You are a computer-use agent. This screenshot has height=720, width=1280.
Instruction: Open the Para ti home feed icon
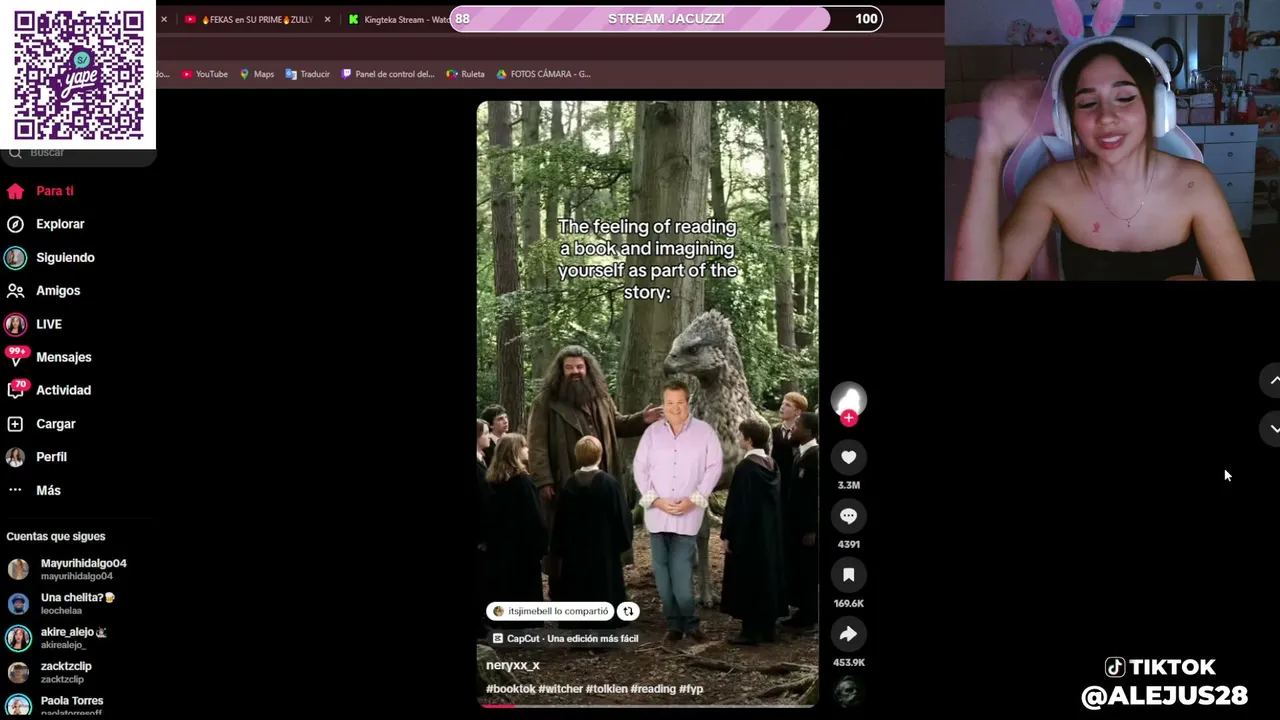[15, 191]
